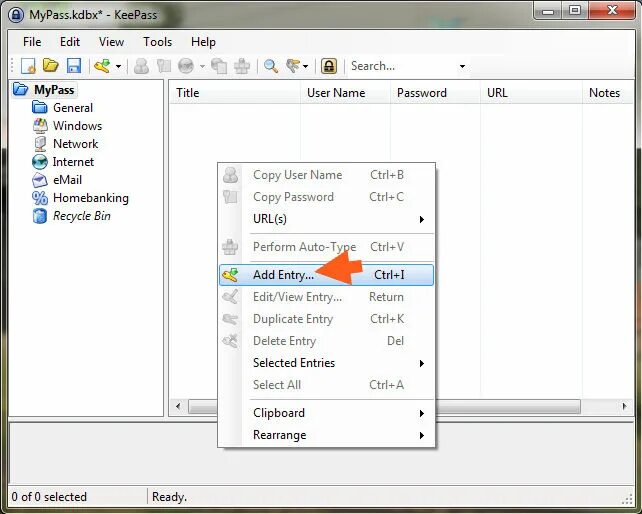Viewport: 642px width, 514px height.
Task: Sort entries by URL column header
Action: 531,93
